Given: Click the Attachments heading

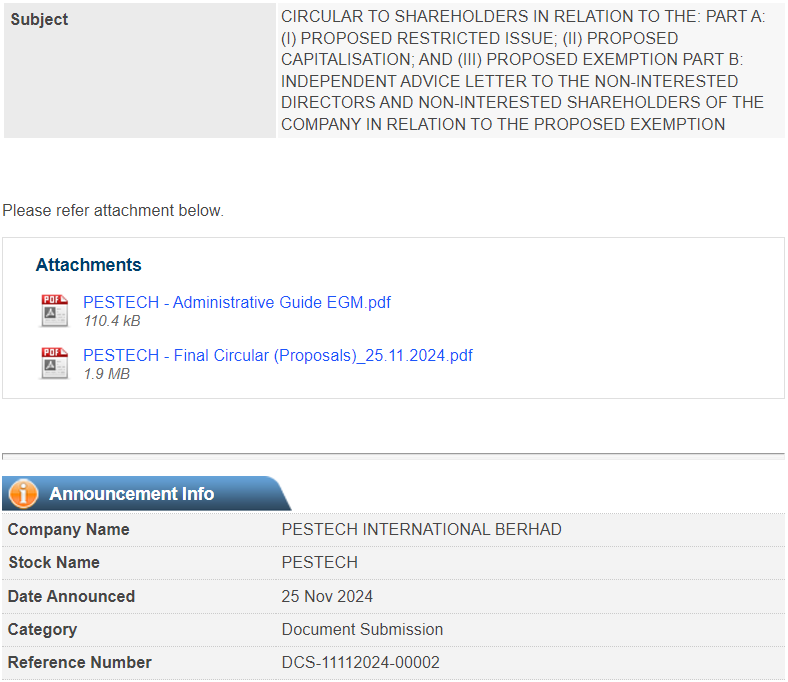Looking at the screenshot, I should (88, 265).
